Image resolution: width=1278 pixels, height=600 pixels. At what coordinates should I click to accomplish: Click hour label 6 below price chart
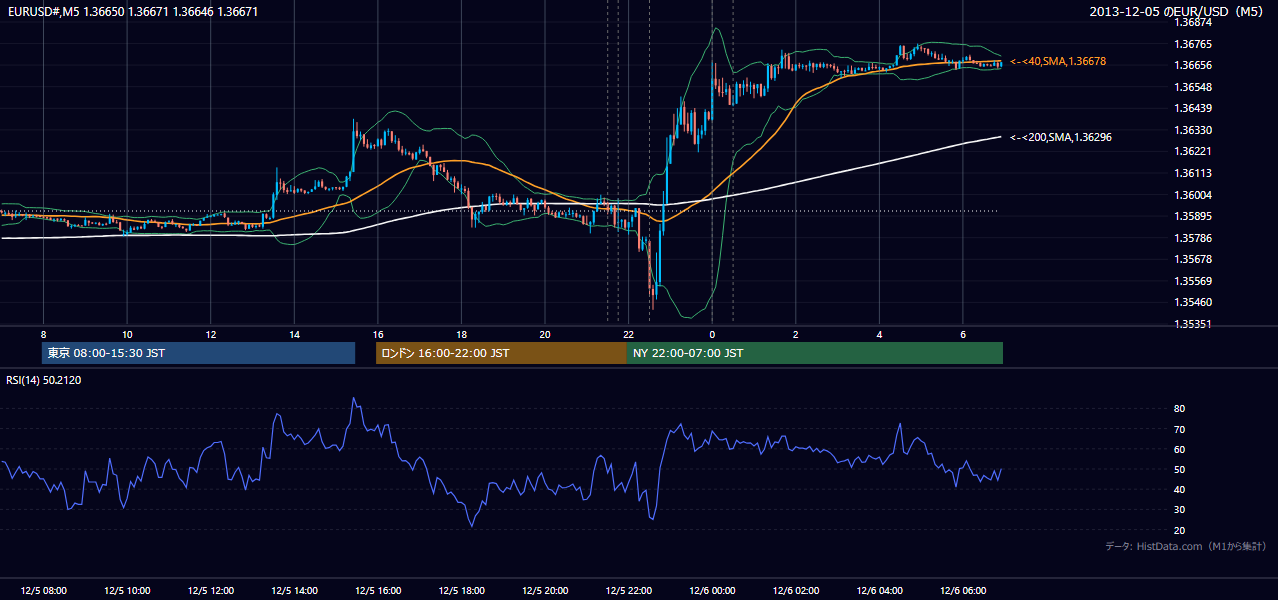click(x=962, y=334)
